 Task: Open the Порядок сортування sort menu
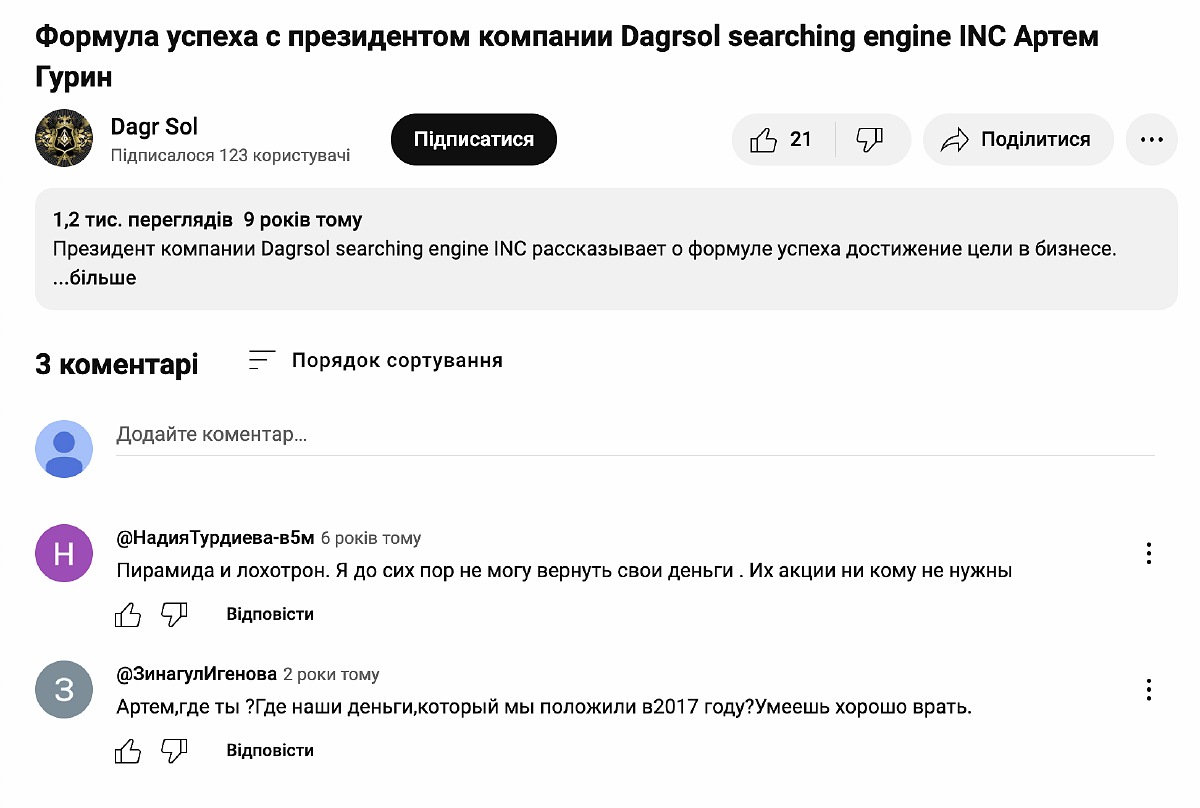(x=376, y=360)
